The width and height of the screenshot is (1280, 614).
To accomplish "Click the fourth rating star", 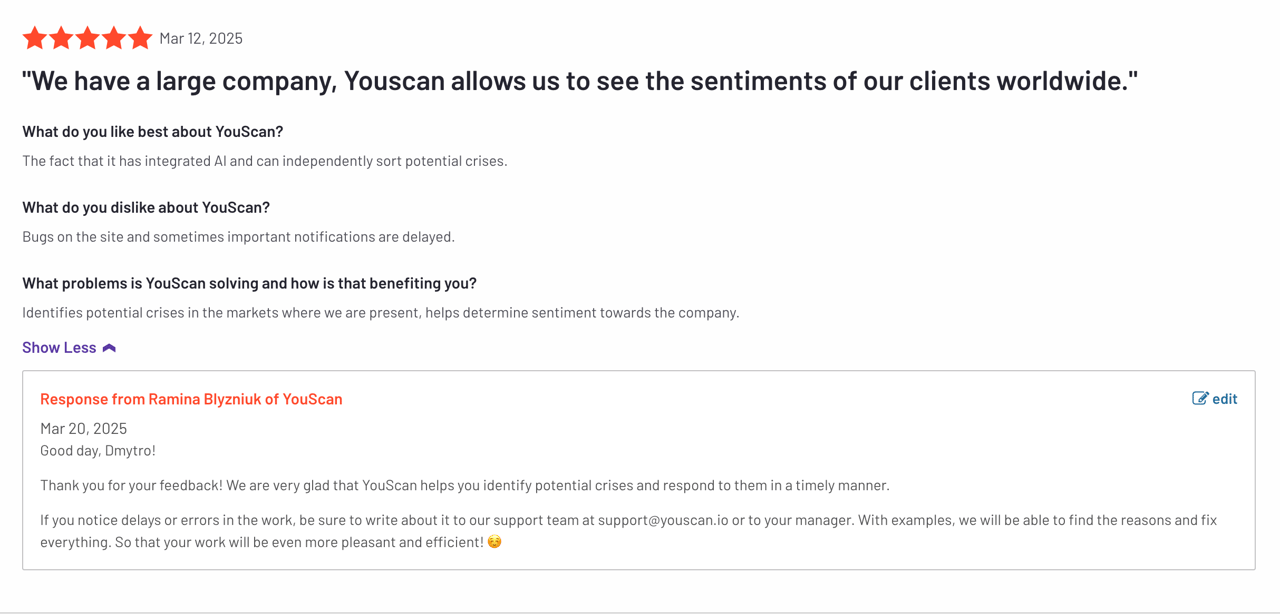I will (114, 38).
